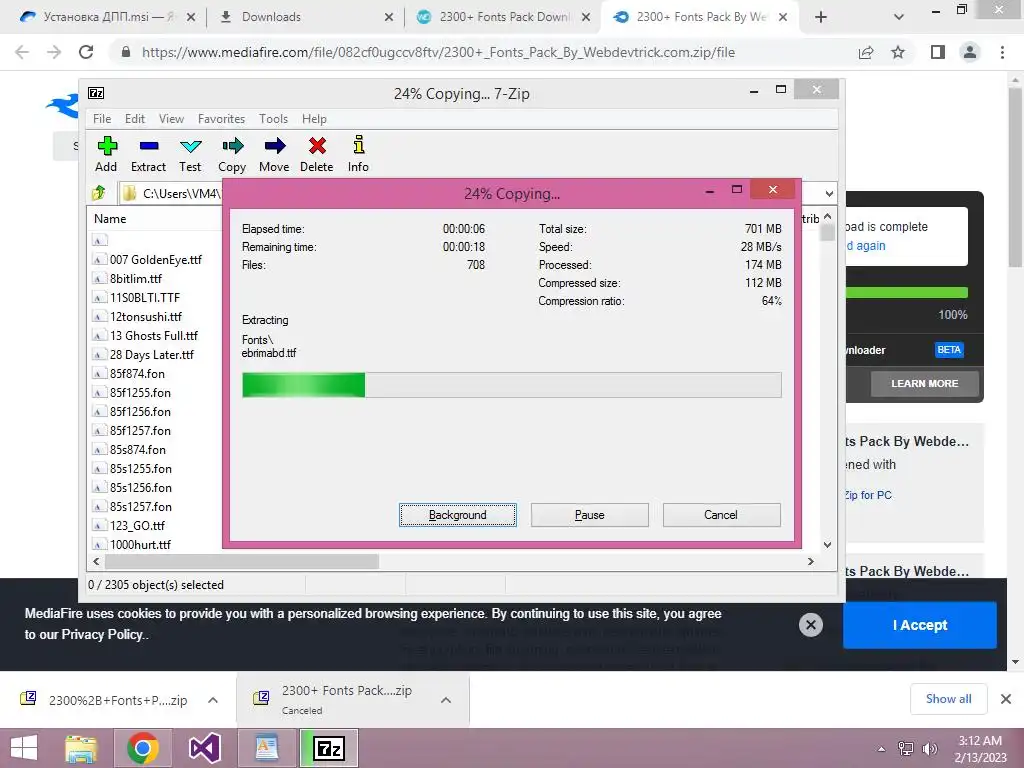Click the Move toolbar icon
Viewport: 1024px width, 768px height.
tap(274, 154)
